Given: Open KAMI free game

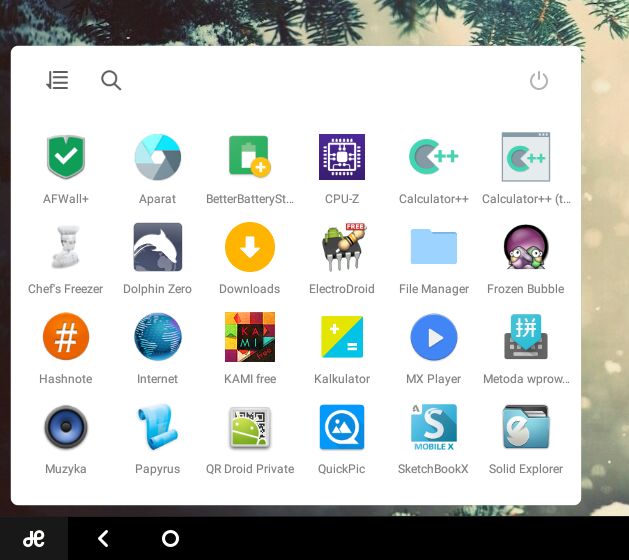Looking at the screenshot, I should 250,337.
